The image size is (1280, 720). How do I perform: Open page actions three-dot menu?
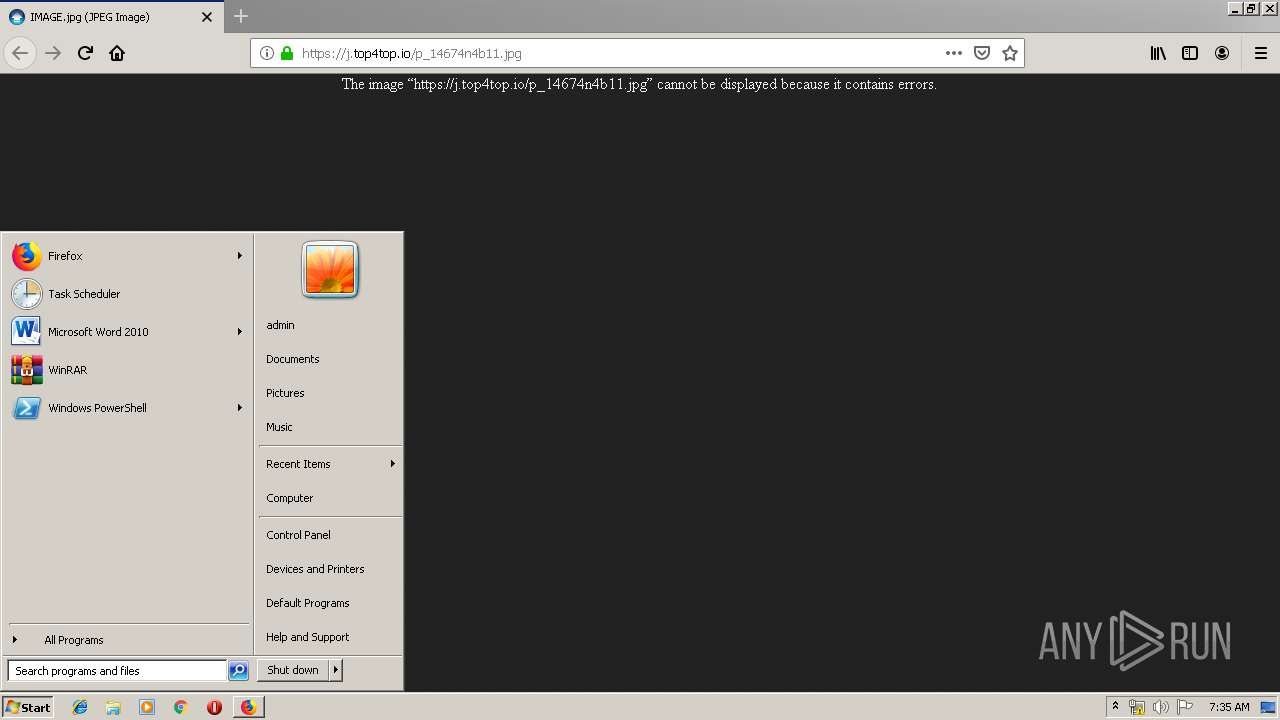point(954,53)
